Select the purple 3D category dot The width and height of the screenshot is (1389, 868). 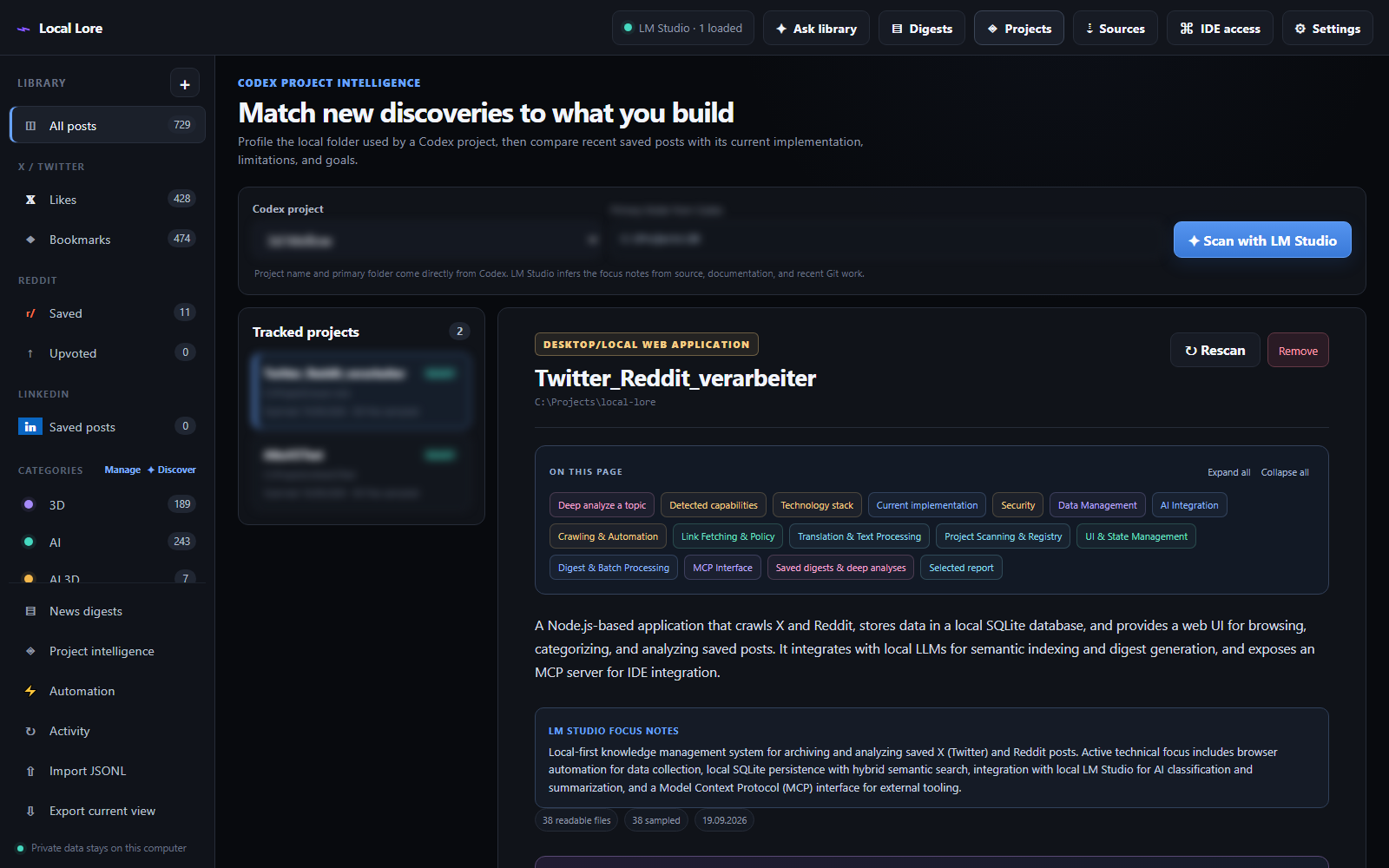click(29, 504)
